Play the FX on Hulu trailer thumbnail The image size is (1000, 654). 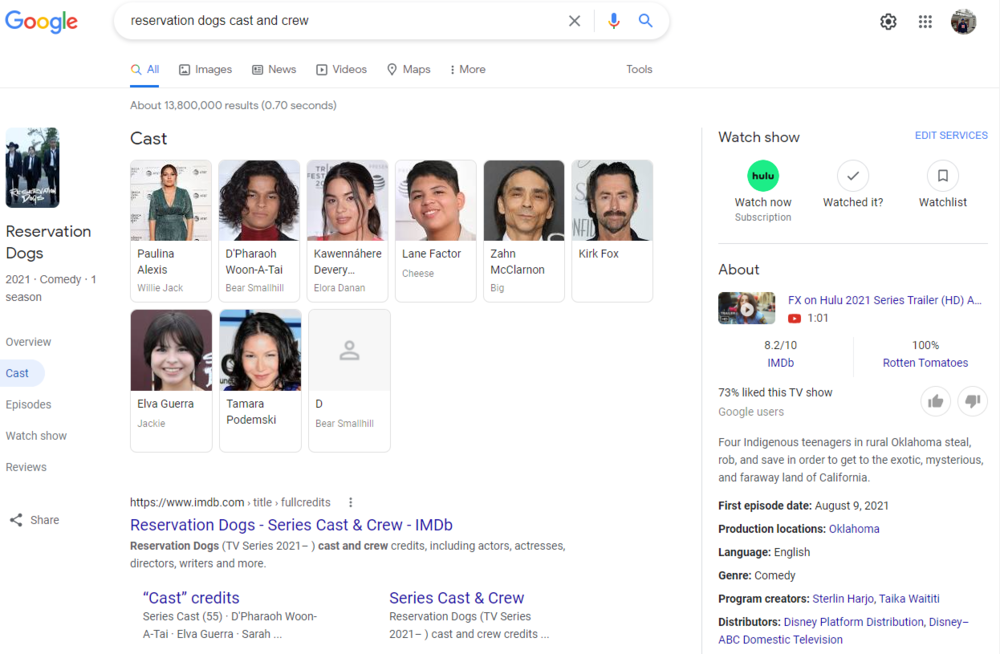coord(746,308)
